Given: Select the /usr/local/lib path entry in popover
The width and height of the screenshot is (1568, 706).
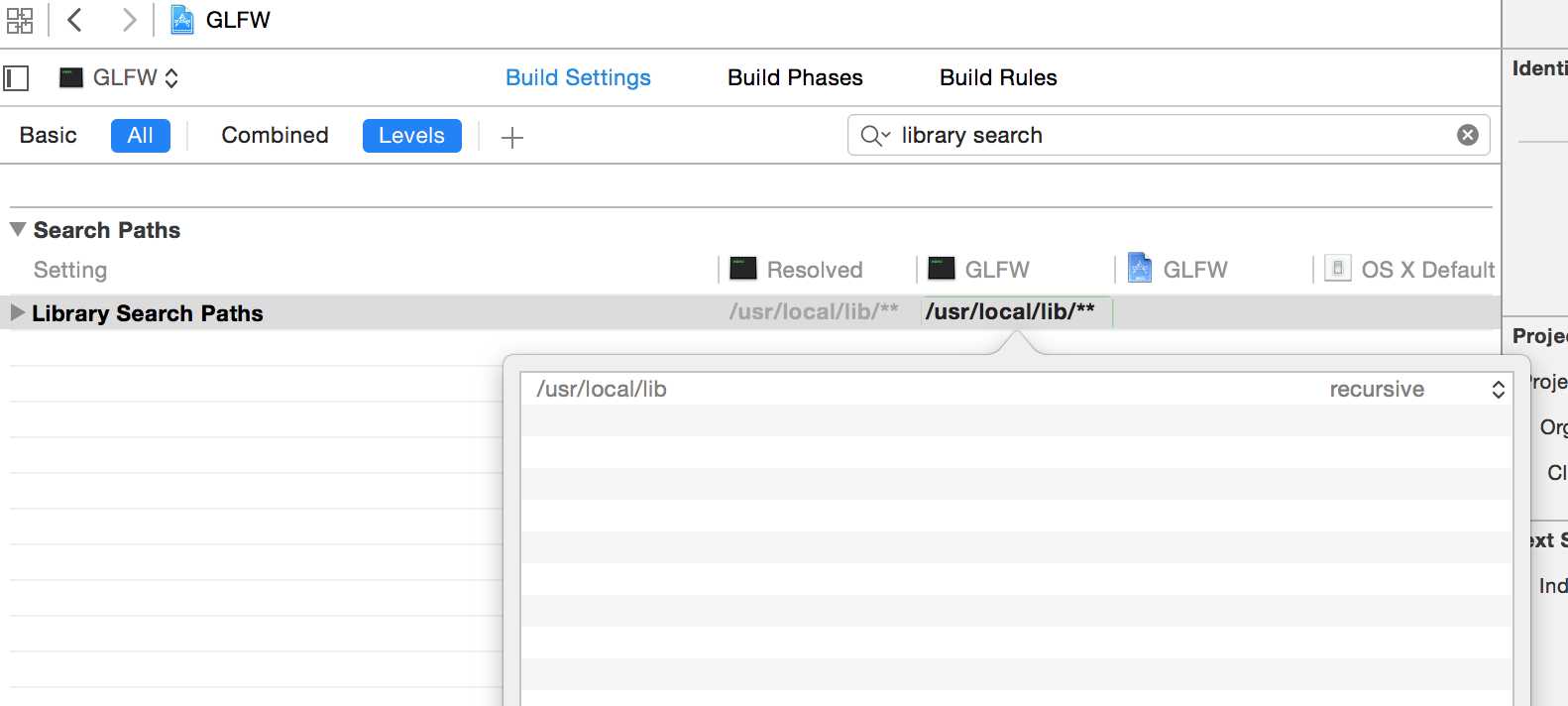Looking at the screenshot, I should tap(602, 389).
